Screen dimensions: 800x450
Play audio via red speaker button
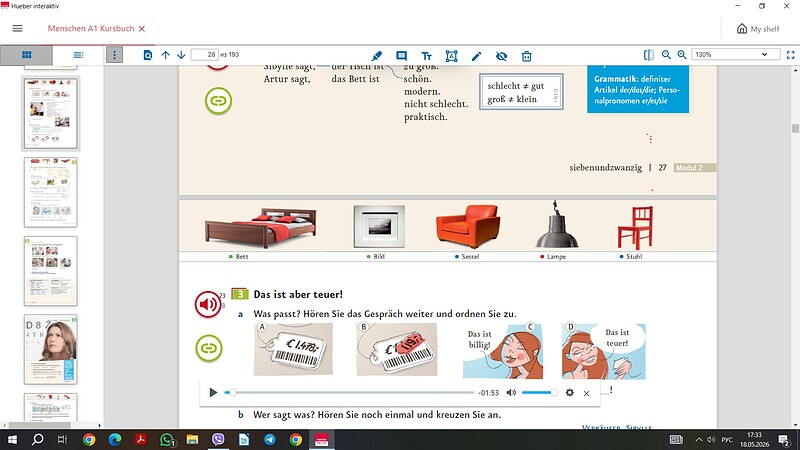[x=208, y=305]
